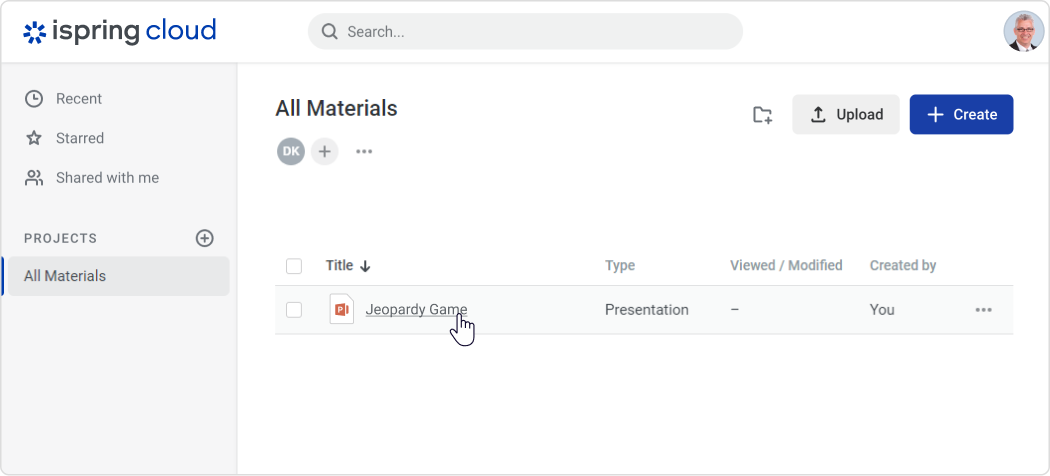The image size is (1050, 476).
Task: Open All Materials more options menu
Action: [364, 151]
